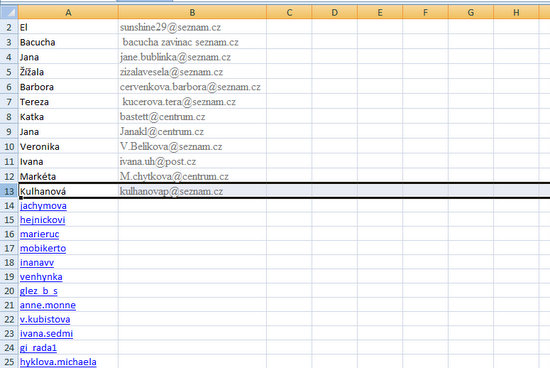Select column B header
The image size is (550, 368).
(192, 12)
